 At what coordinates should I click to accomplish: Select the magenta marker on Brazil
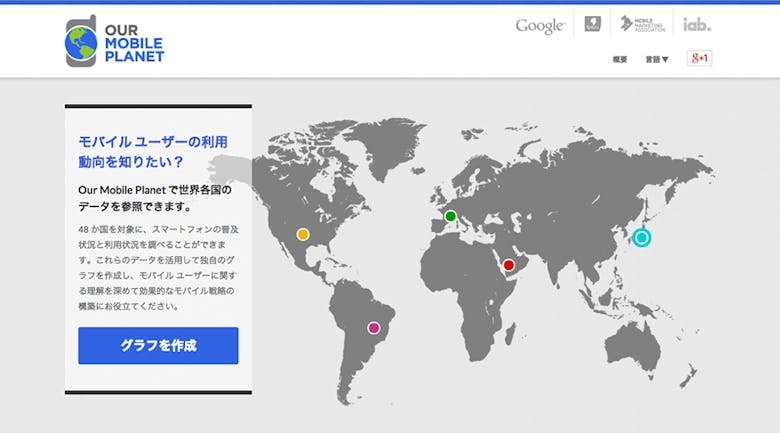point(374,327)
